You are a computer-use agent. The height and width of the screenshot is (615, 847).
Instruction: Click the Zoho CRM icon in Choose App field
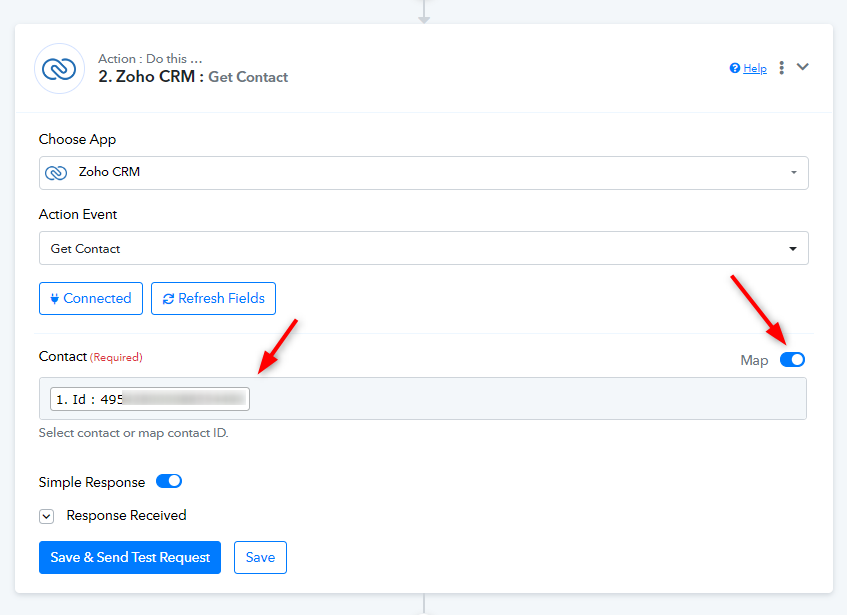(x=56, y=173)
